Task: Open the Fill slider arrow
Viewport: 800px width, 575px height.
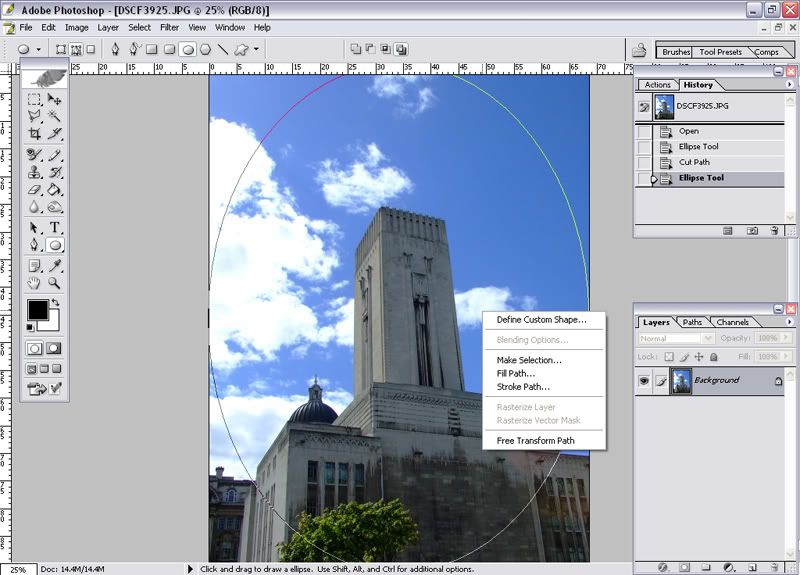Action: (x=786, y=357)
